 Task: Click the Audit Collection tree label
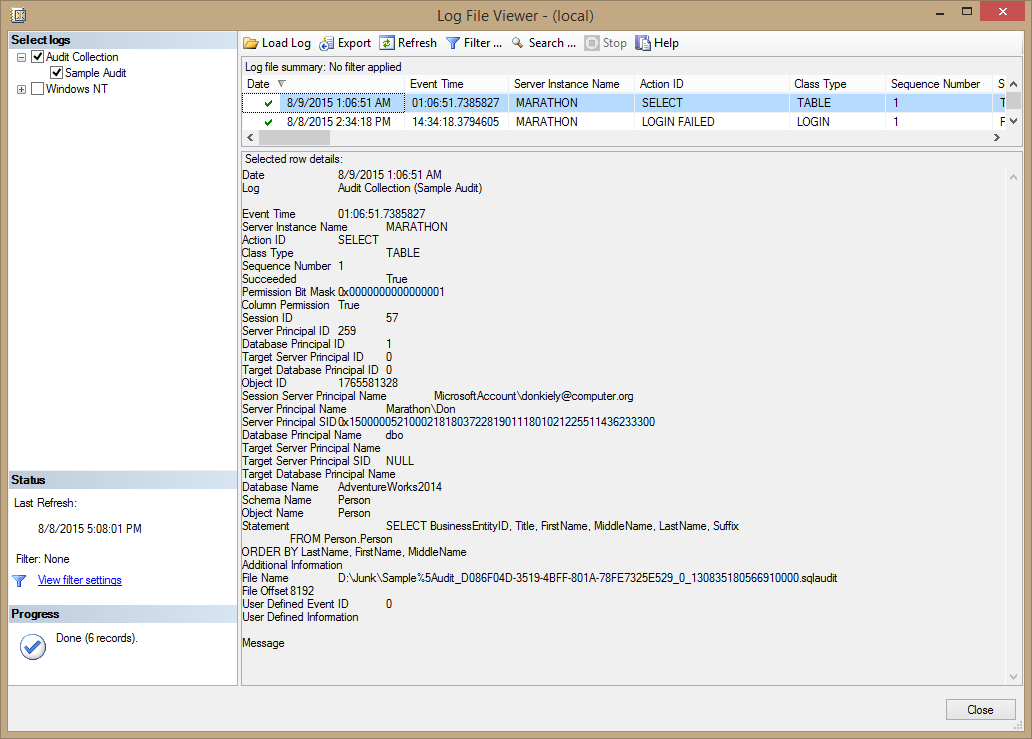click(x=82, y=57)
